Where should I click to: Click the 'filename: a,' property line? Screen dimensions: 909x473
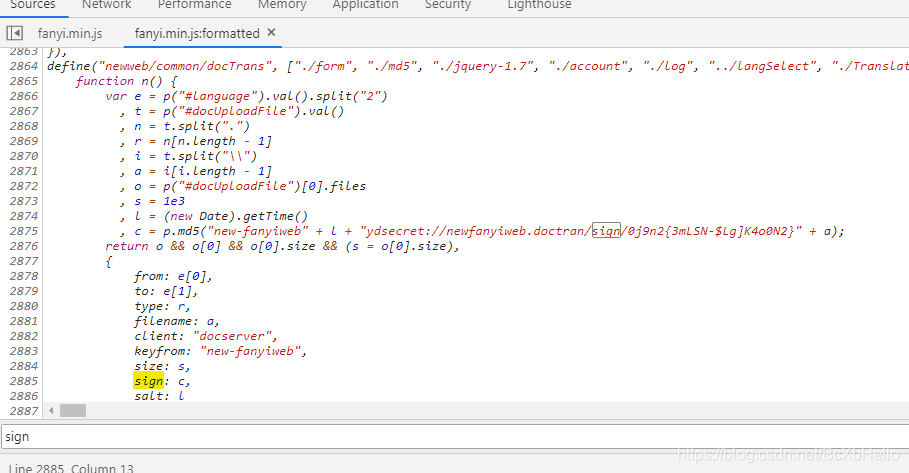click(x=177, y=321)
